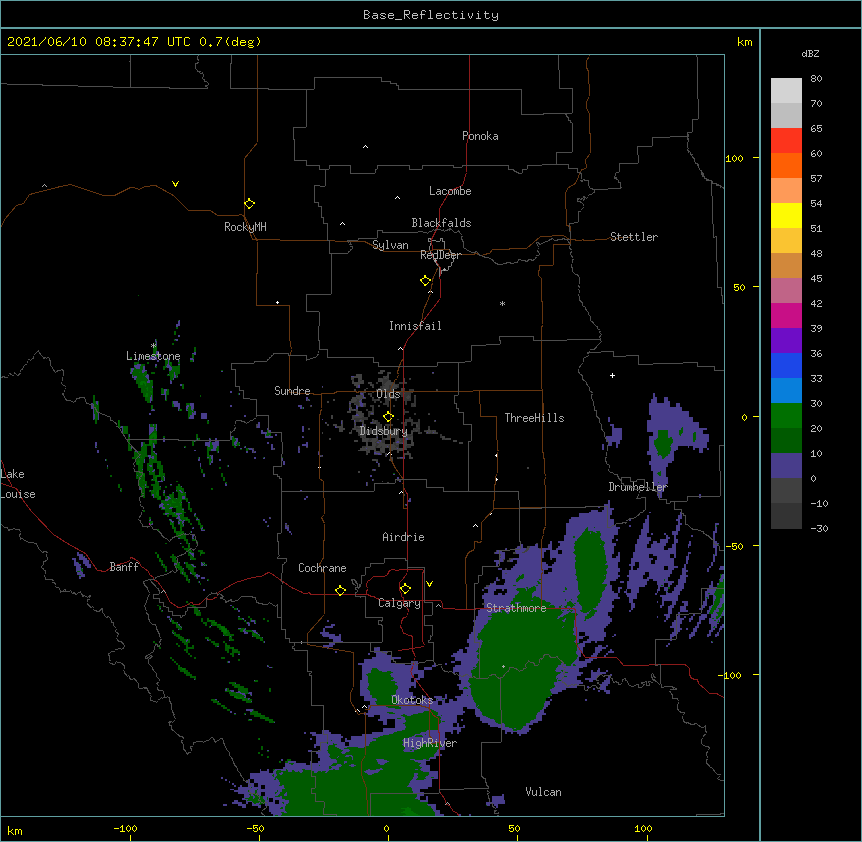
Task: Click the dBZ legend heading
Action: point(810,54)
